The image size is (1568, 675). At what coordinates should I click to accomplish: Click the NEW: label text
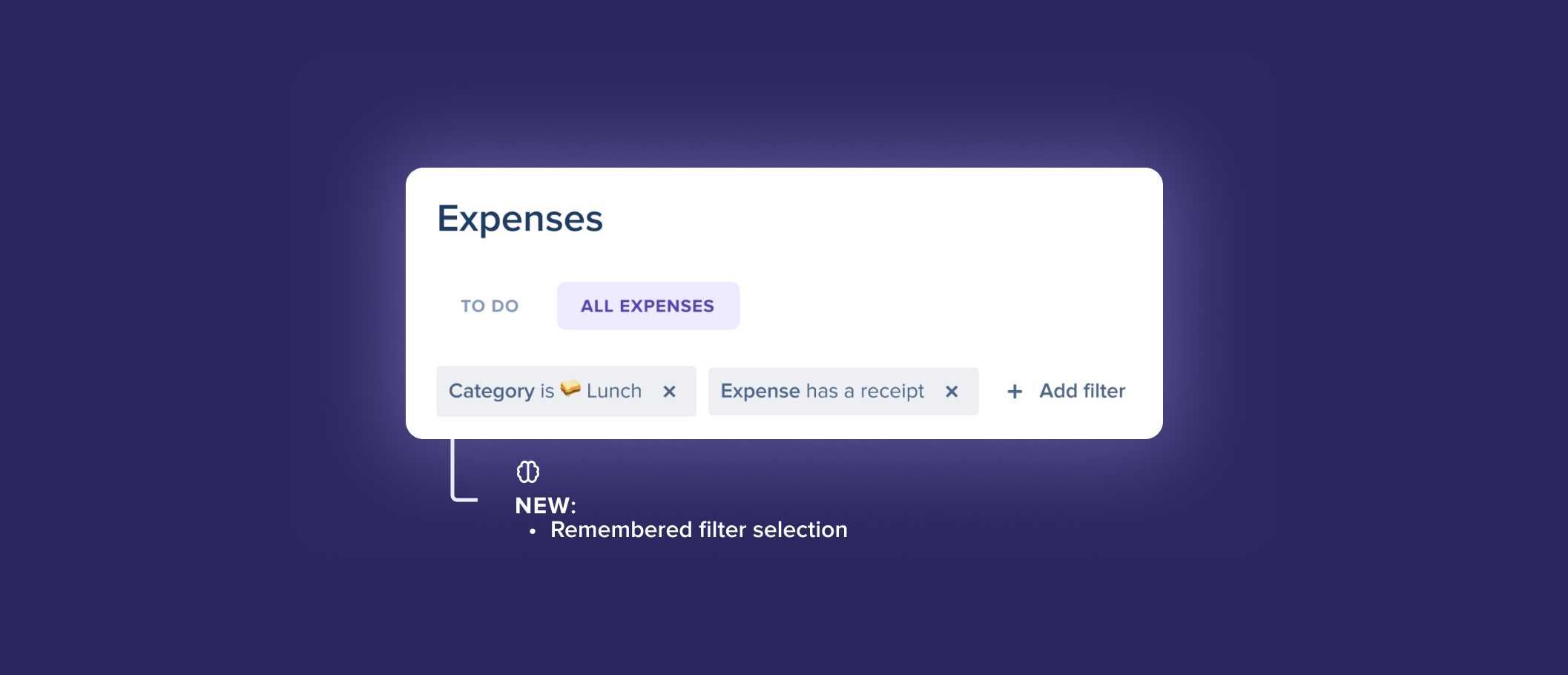(545, 506)
